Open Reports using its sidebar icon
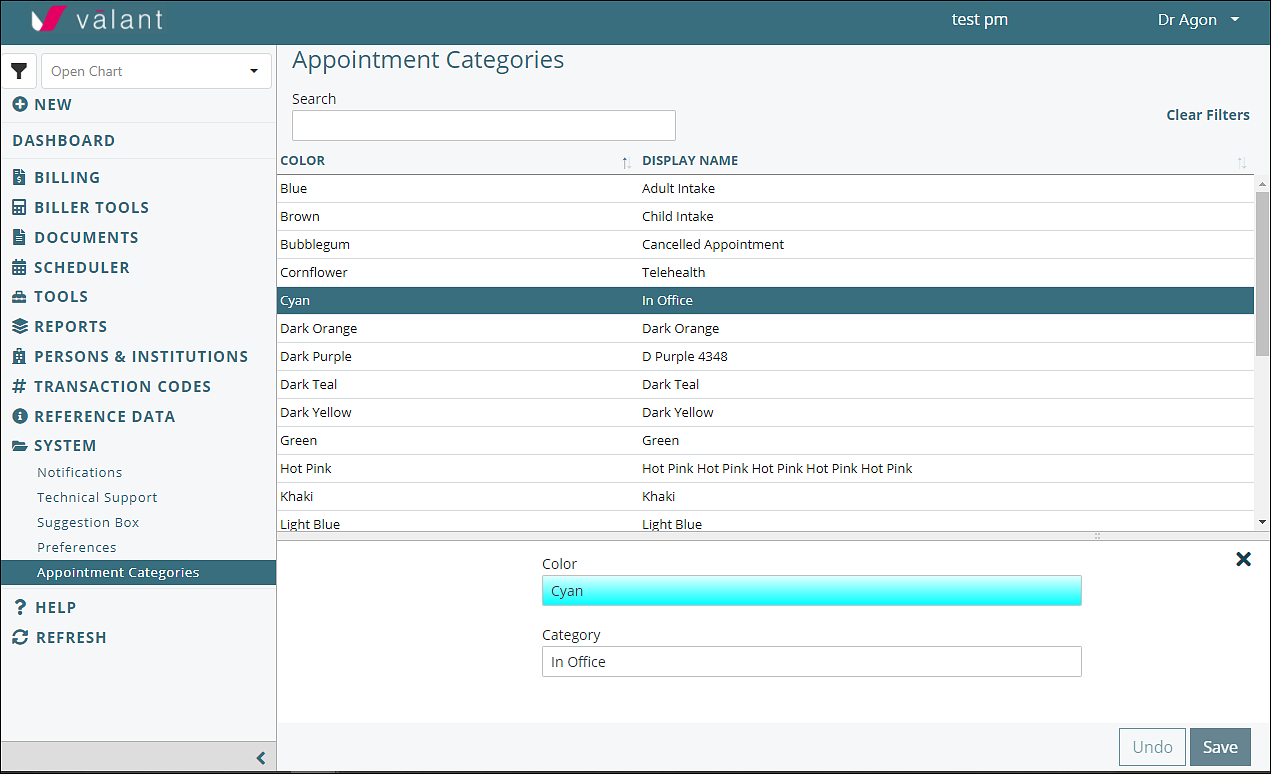 19,326
